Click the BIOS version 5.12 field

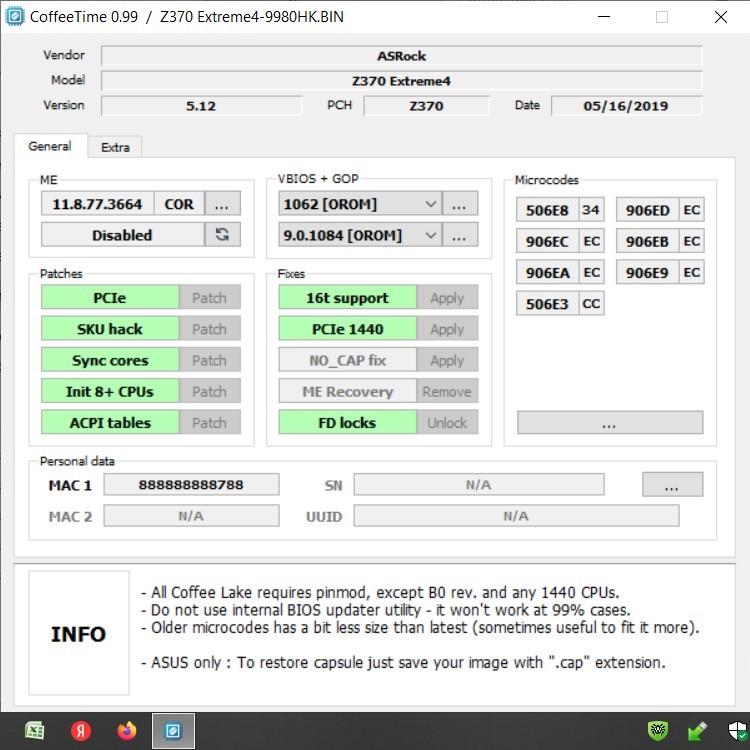pyautogui.click(x=201, y=105)
